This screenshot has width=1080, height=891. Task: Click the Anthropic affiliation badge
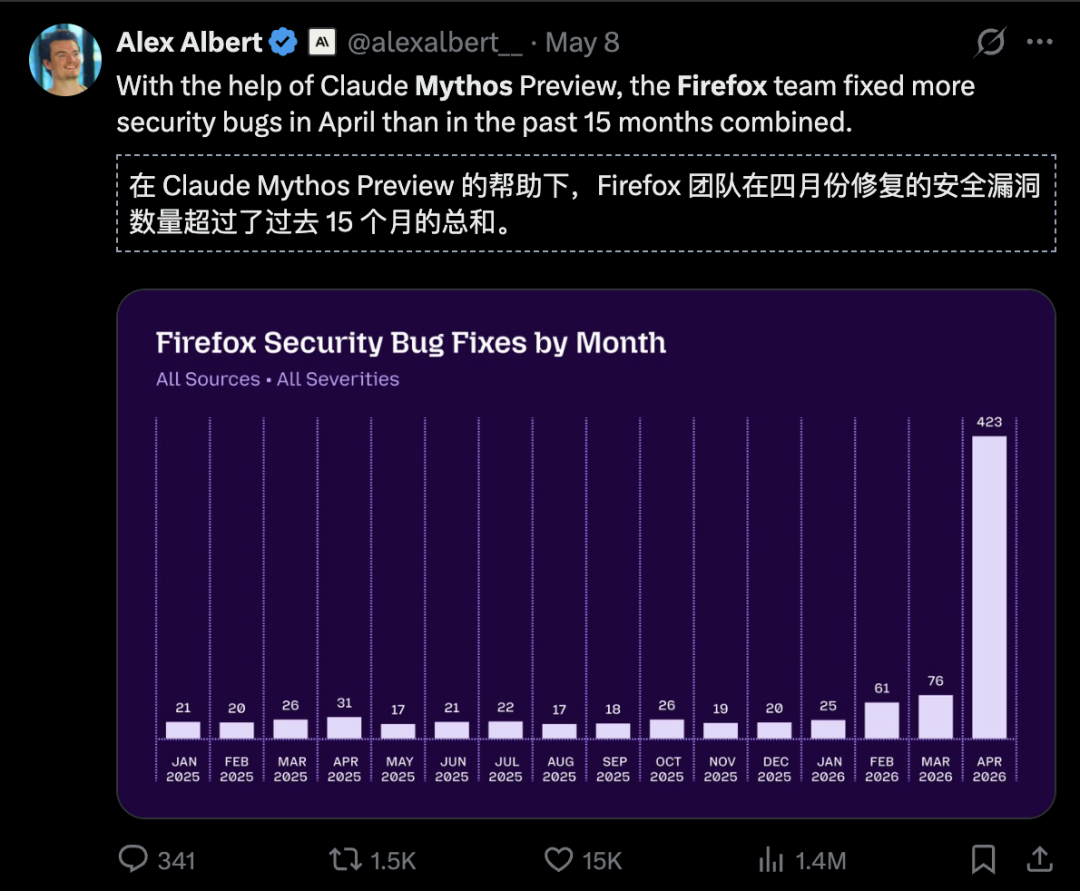pyautogui.click(x=322, y=42)
